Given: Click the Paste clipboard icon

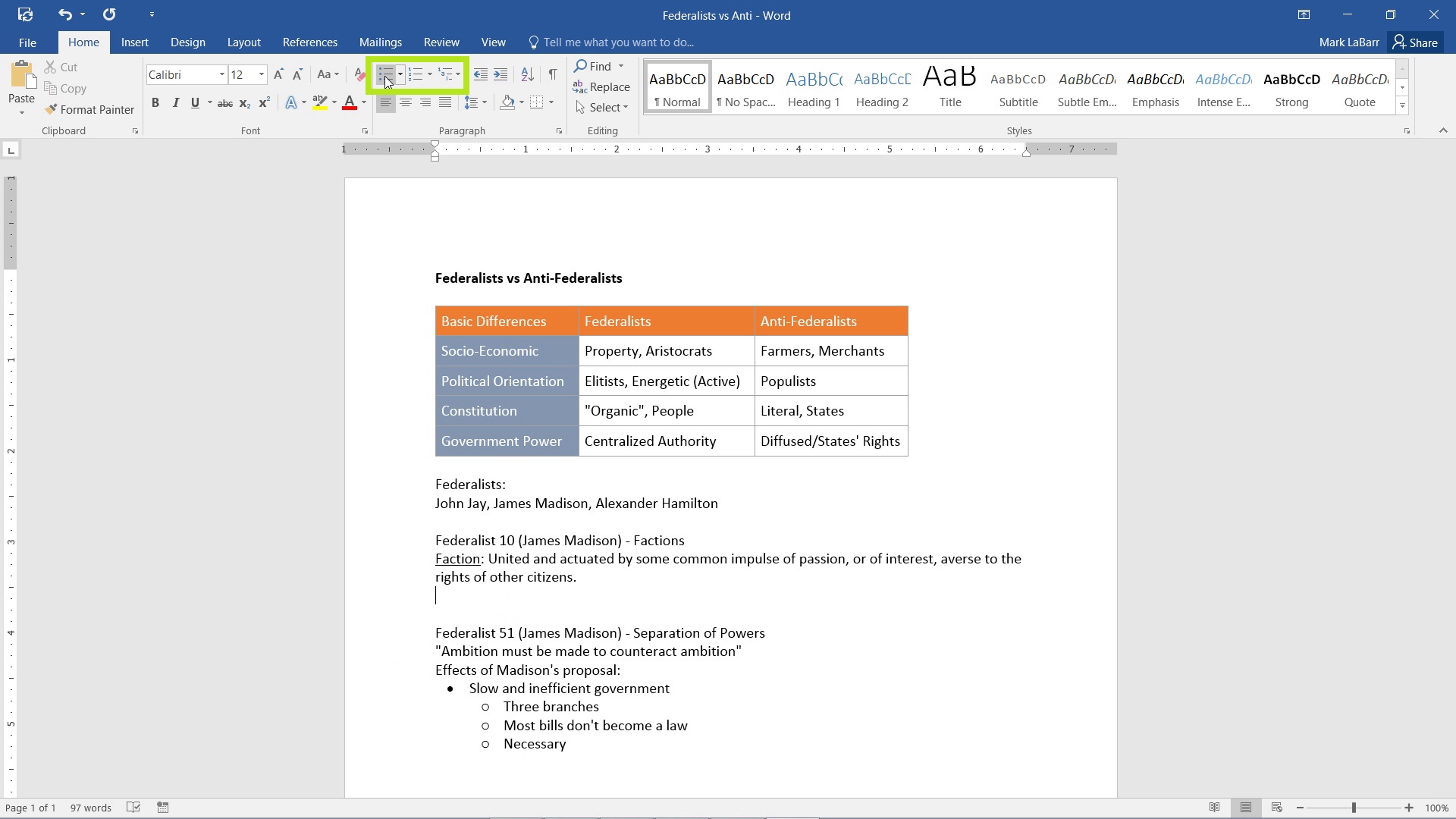Looking at the screenshot, I should coord(21,76).
